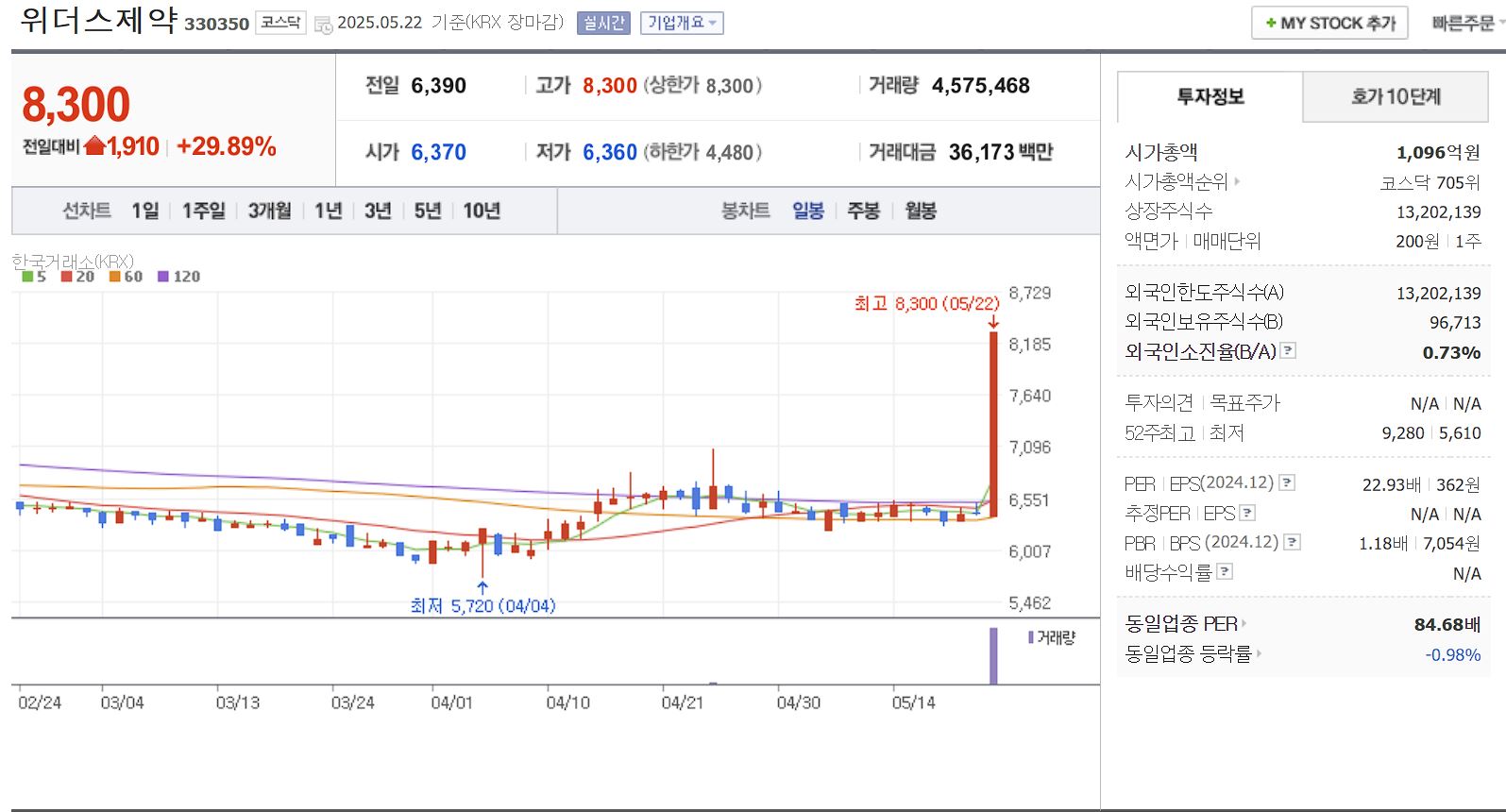This screenshot has width=1506, height=812.
Task: Click the current price 8,300
Action: pyautogui.click(x=76, y=105)
